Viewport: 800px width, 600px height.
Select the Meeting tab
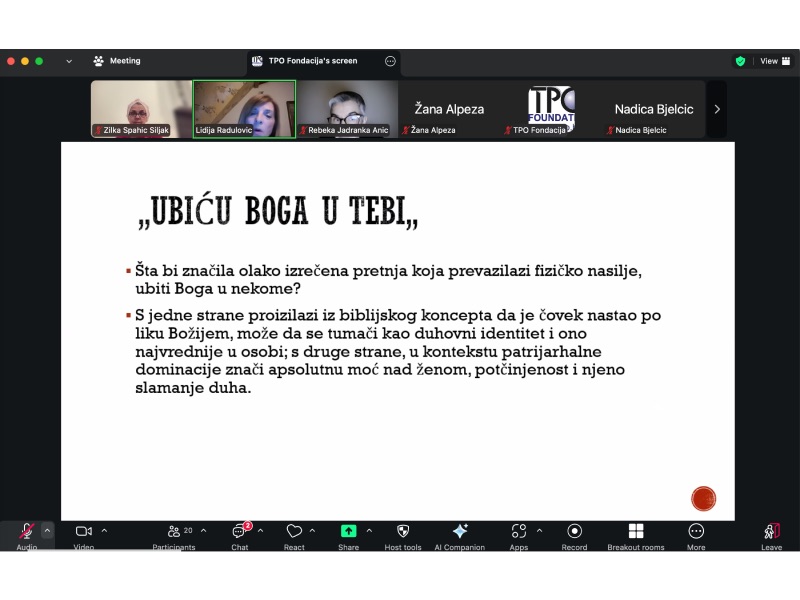117,61
